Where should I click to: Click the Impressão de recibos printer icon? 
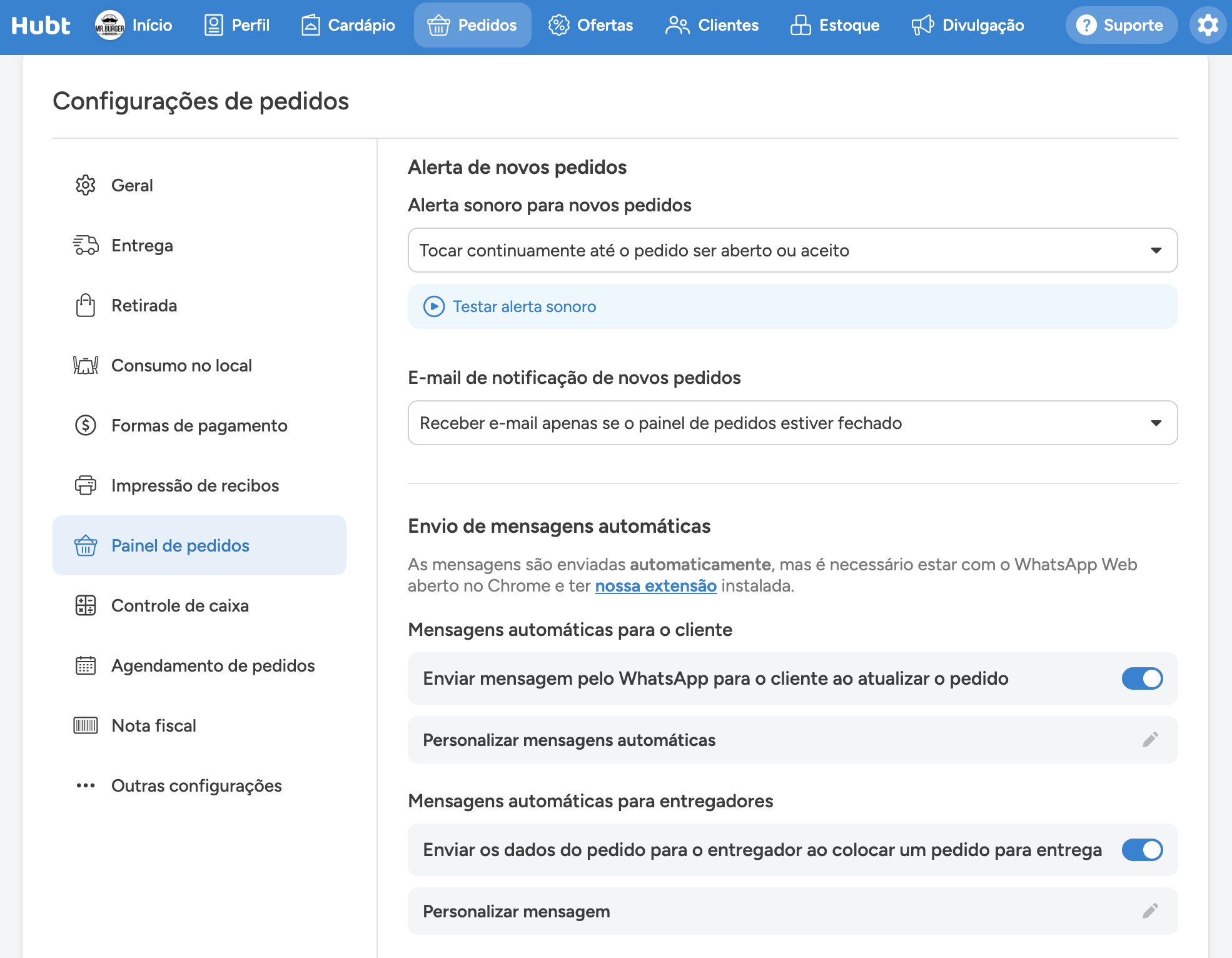pyautogui.click(x=86, y=485)
